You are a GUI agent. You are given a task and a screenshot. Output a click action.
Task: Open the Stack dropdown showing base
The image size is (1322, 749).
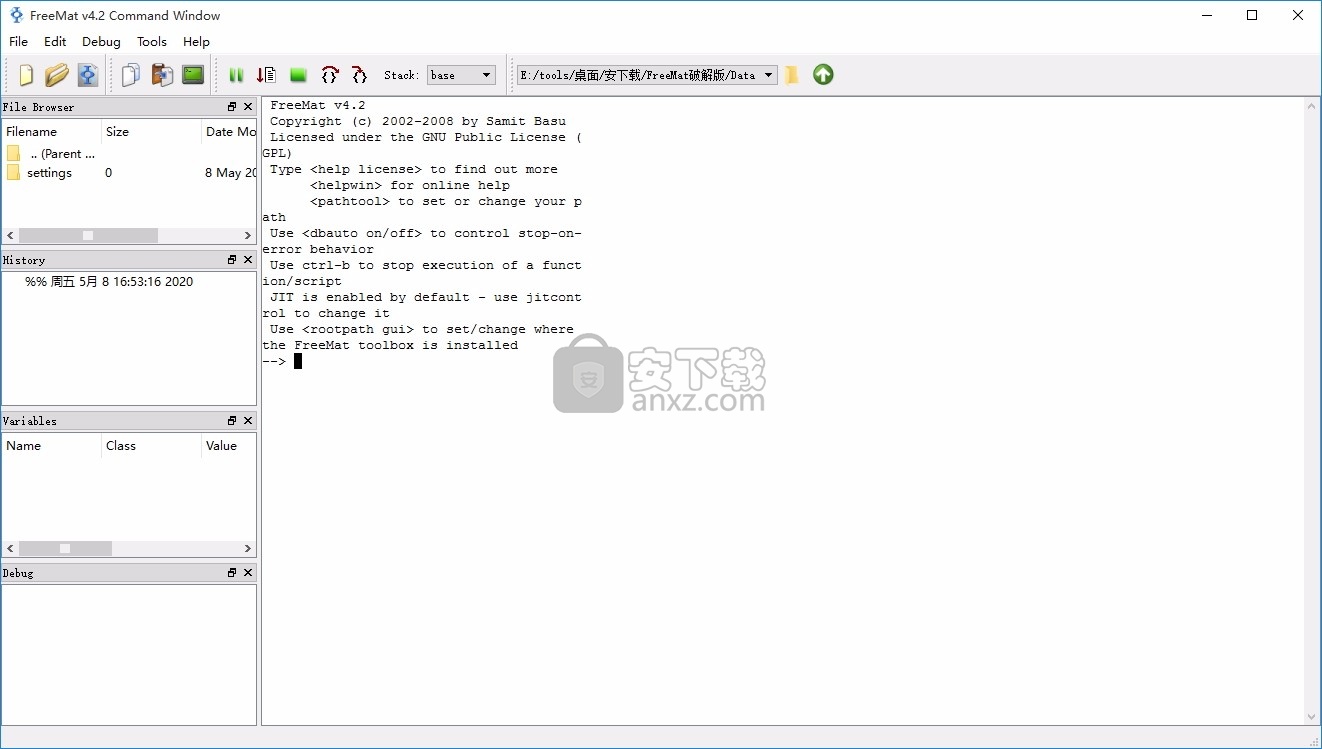click(461, 75)
